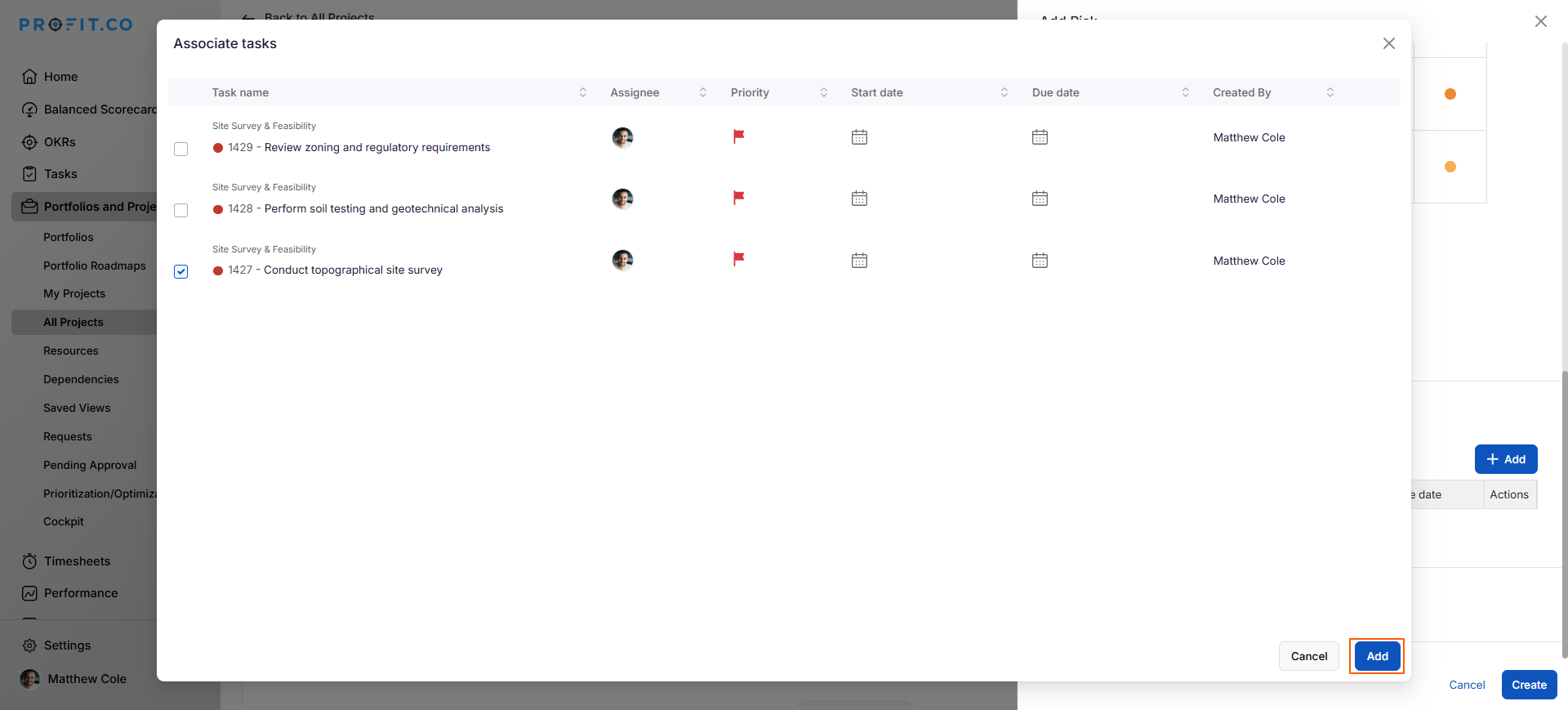Sort by Due date column arrows
The width and height of the screenshot is (1568, 710).
point(1185,92)
